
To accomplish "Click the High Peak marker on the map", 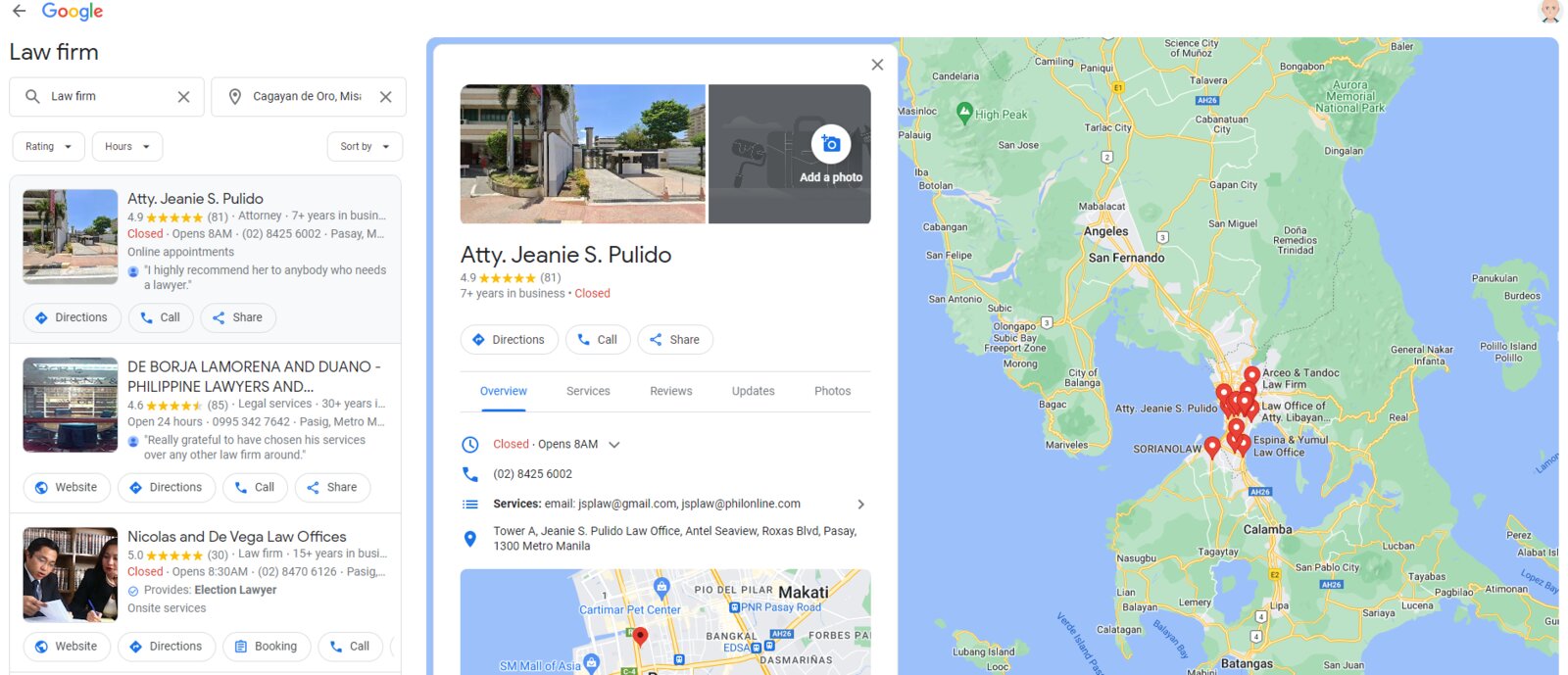I will [x=965, y=113].
